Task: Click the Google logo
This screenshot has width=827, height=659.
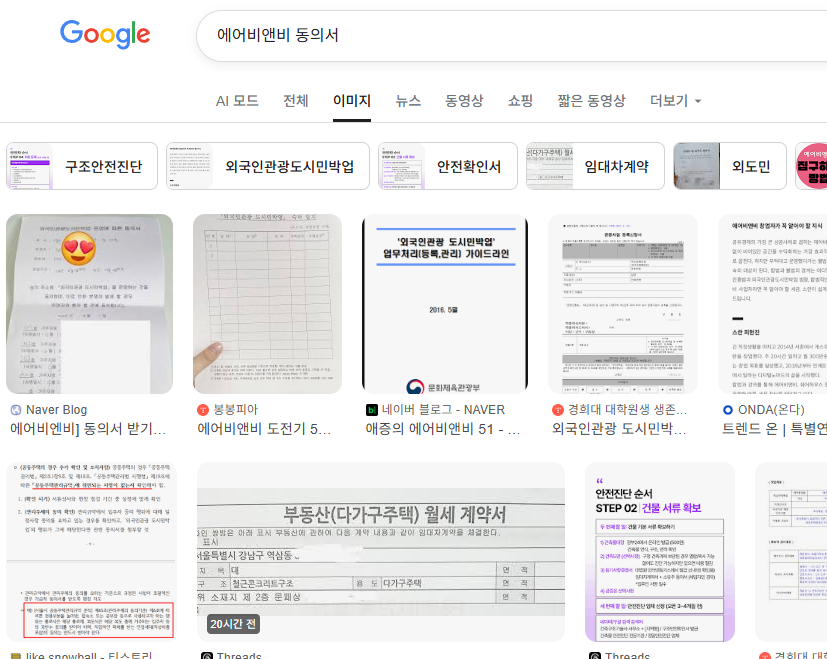Action: pos(104,35)
